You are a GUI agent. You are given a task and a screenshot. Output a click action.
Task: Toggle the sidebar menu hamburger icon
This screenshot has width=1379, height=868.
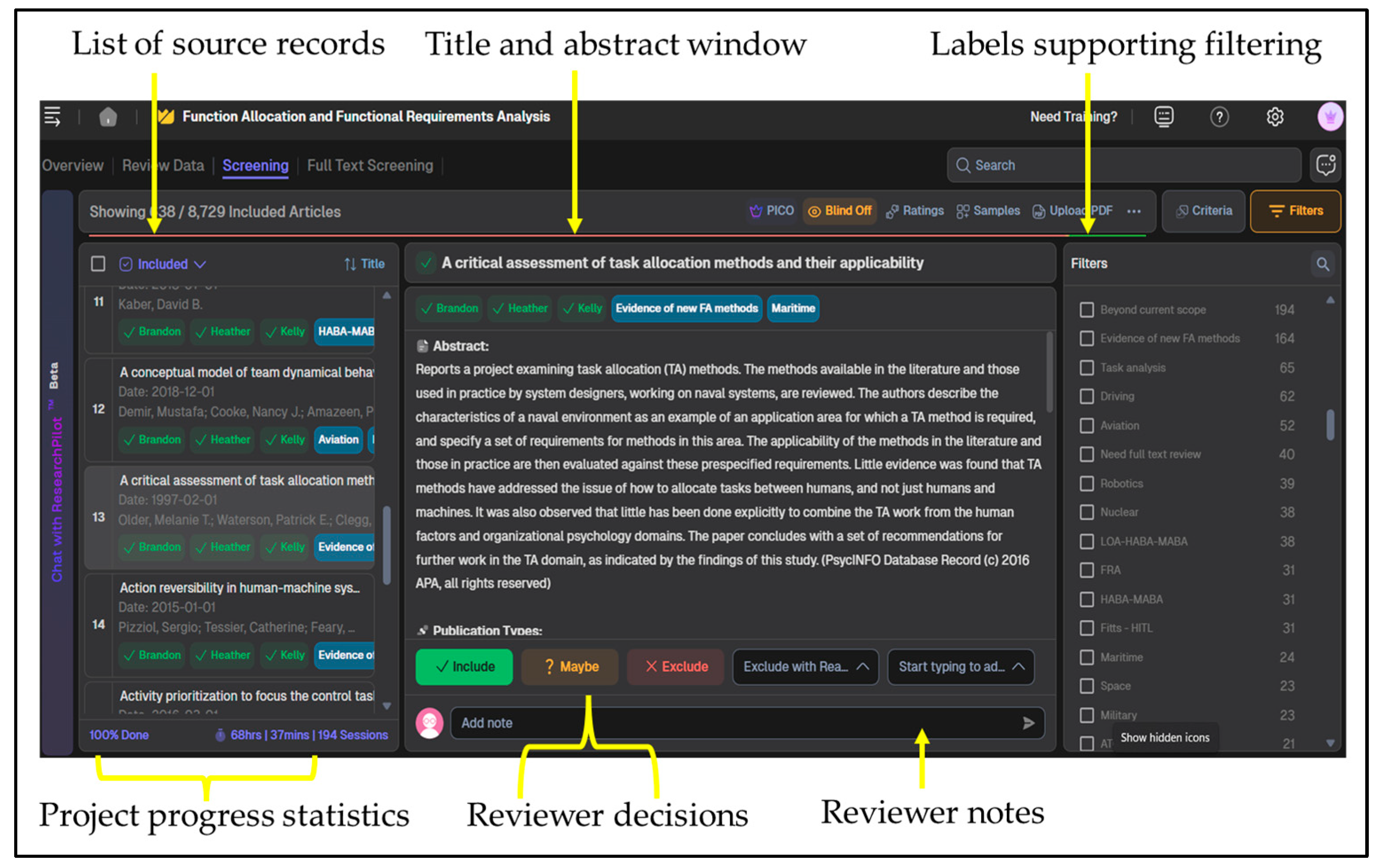52,117
